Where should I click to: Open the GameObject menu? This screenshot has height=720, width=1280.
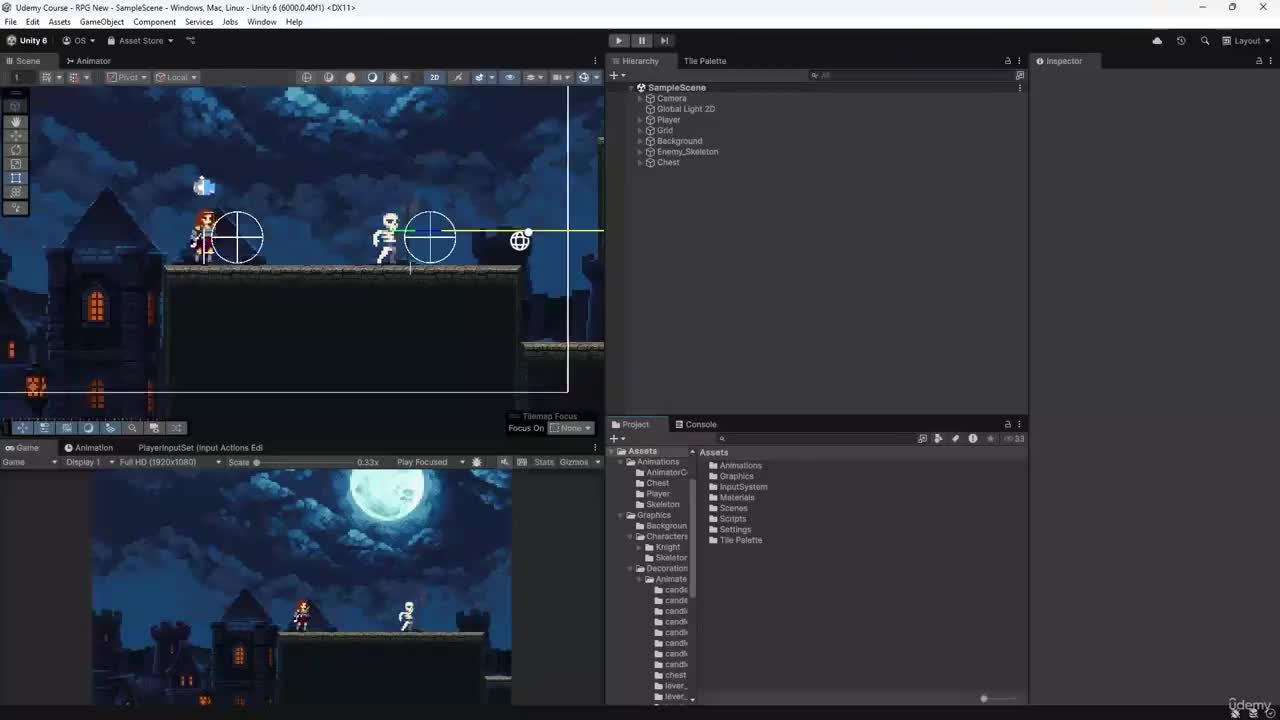pos(102,22)
